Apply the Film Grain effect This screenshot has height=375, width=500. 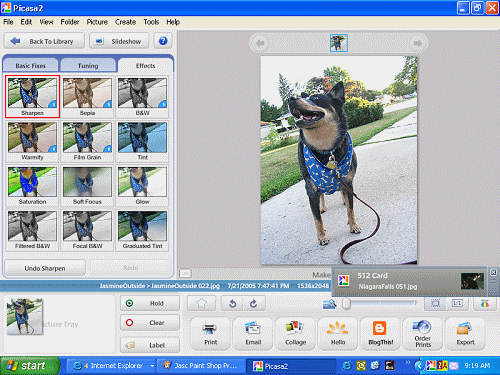87,141
